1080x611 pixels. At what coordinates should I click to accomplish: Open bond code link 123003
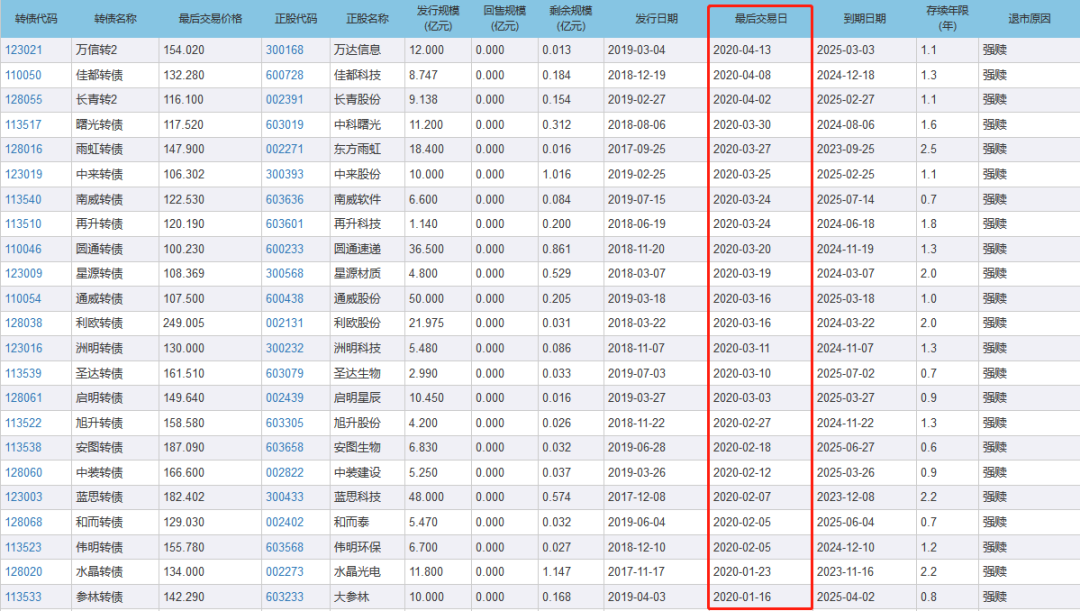[x=23, y=497]
